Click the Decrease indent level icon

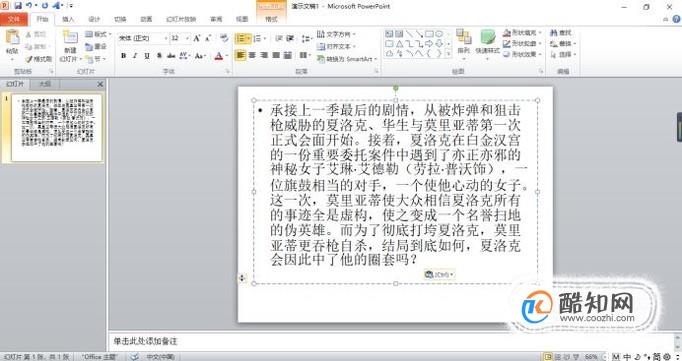point(279,39)
